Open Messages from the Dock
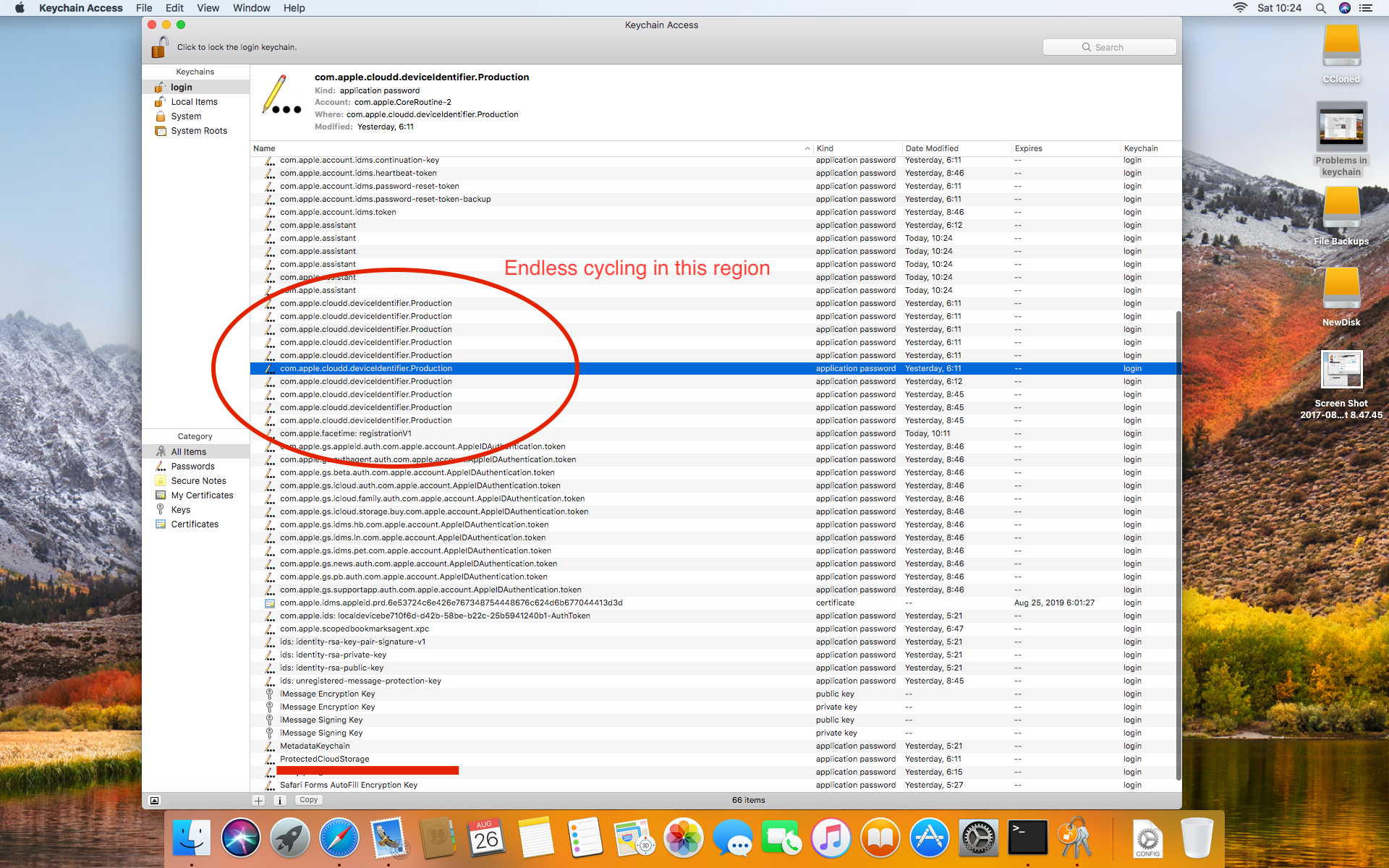Screen dimensions: 1389x868 pos(733,838)
